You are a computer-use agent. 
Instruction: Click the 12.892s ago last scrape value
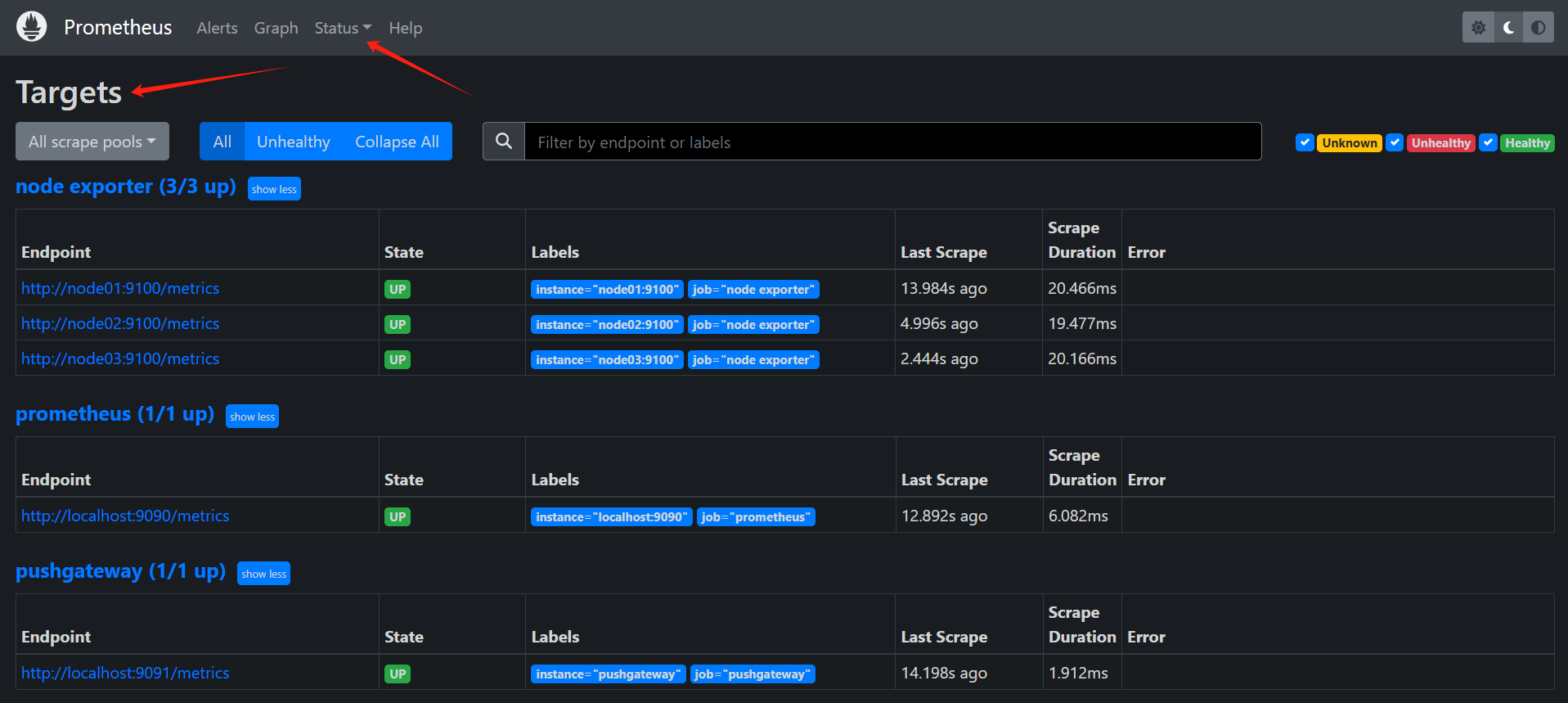(x=944, y=516)
